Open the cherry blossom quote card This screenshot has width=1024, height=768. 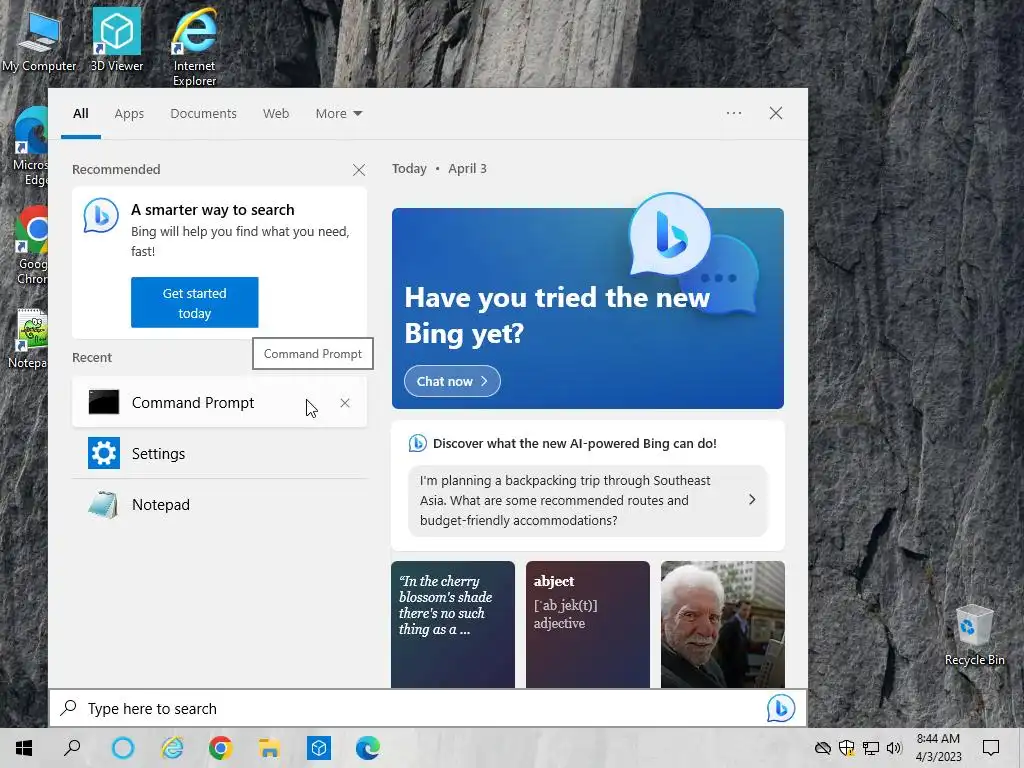(x=453, y=624)
